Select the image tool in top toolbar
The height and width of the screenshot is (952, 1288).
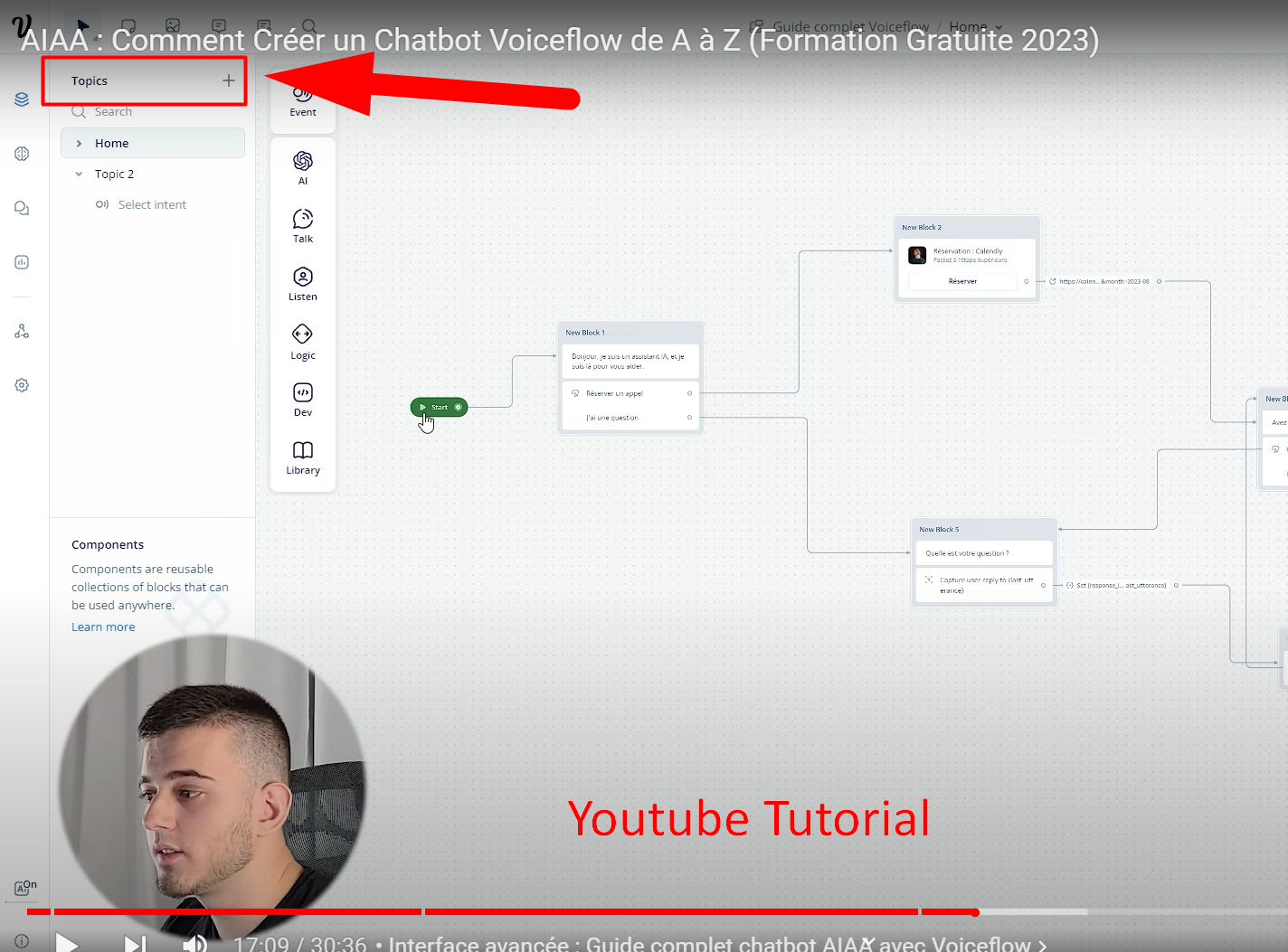(173, 26)
